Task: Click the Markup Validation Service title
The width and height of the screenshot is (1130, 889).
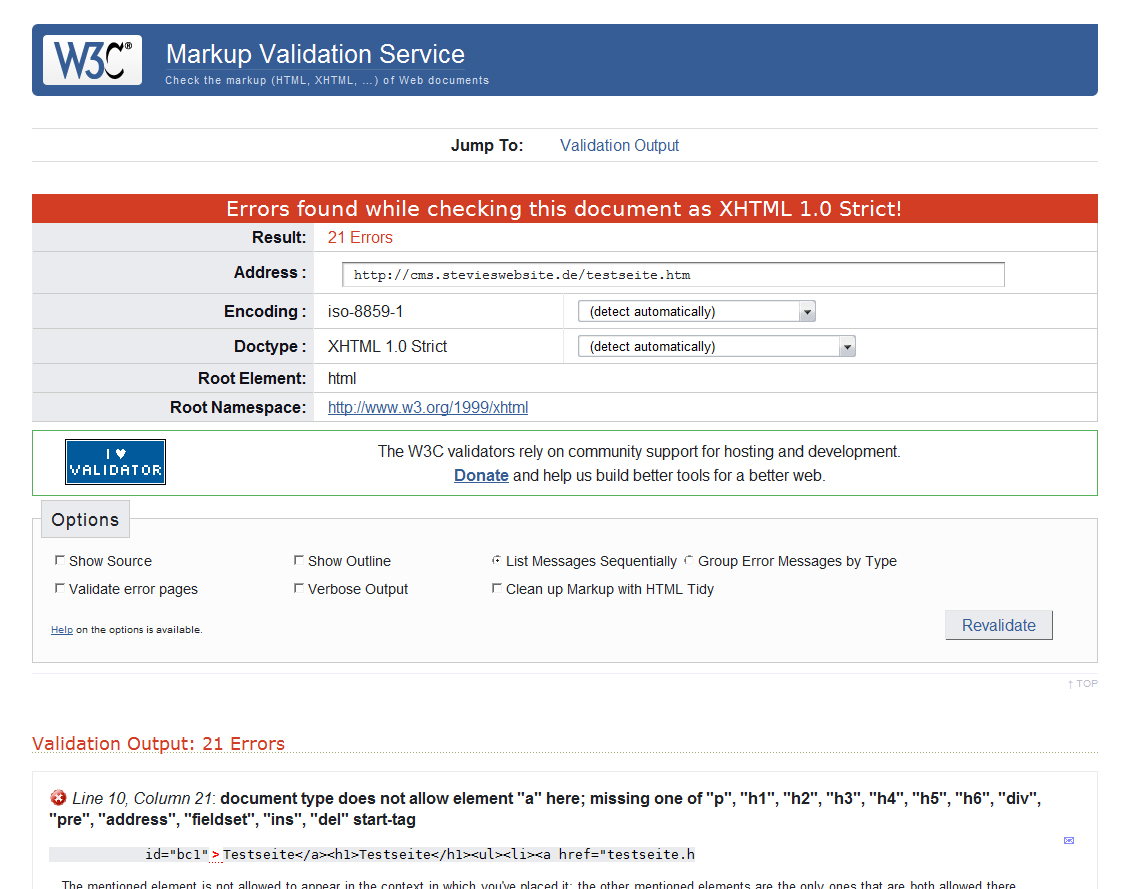Action: [316, 54]
